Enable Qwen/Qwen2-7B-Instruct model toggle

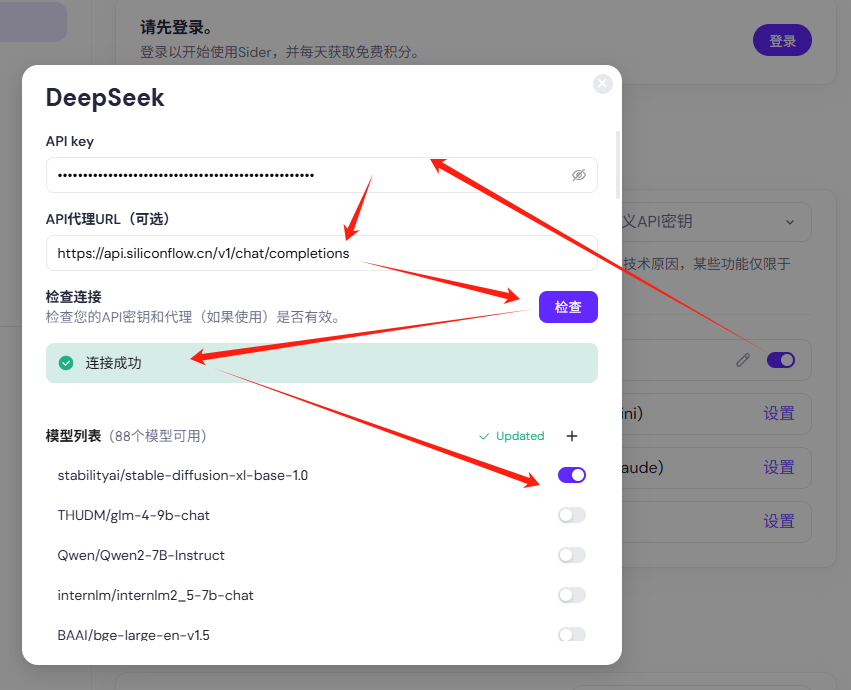click(x=572, y=555)
